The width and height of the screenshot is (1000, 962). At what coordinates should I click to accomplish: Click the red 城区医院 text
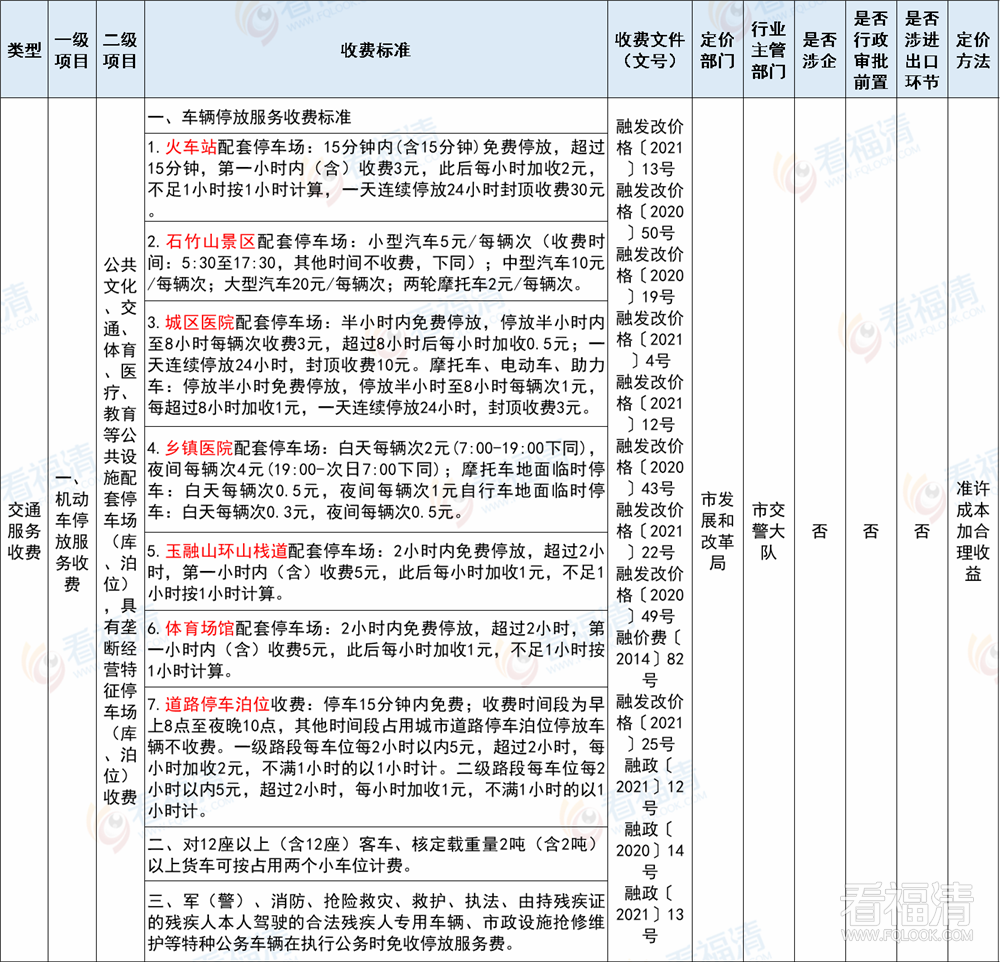tap(200, 322)
